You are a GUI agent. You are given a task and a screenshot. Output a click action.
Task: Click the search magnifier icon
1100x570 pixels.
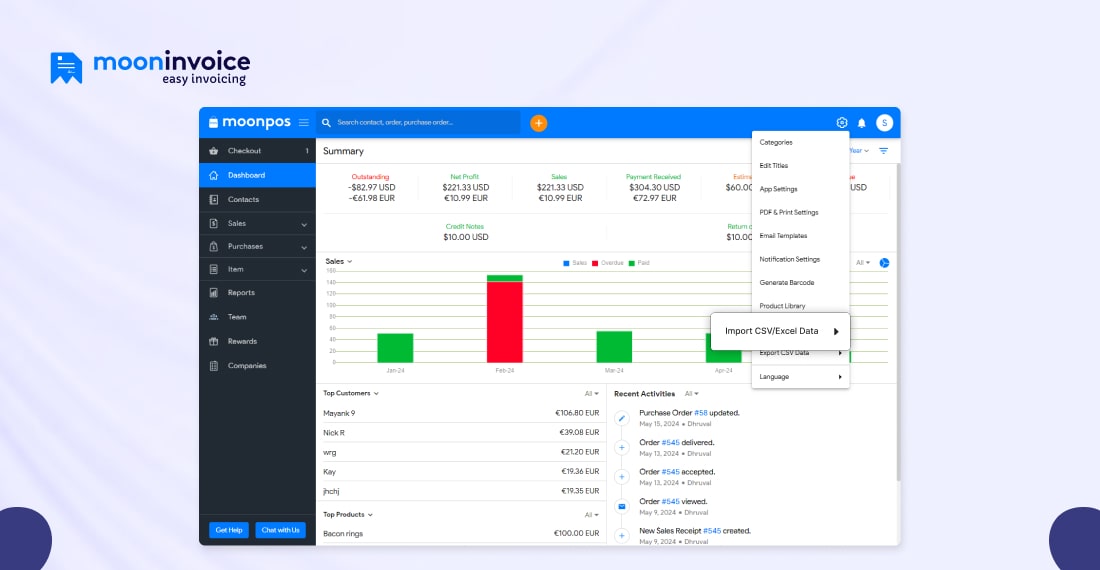point(326,123)
